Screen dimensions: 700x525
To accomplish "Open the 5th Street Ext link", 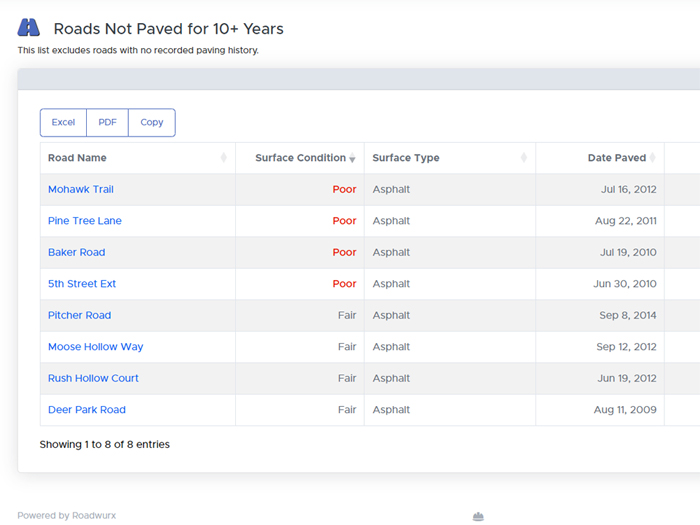I will [82, 284].
